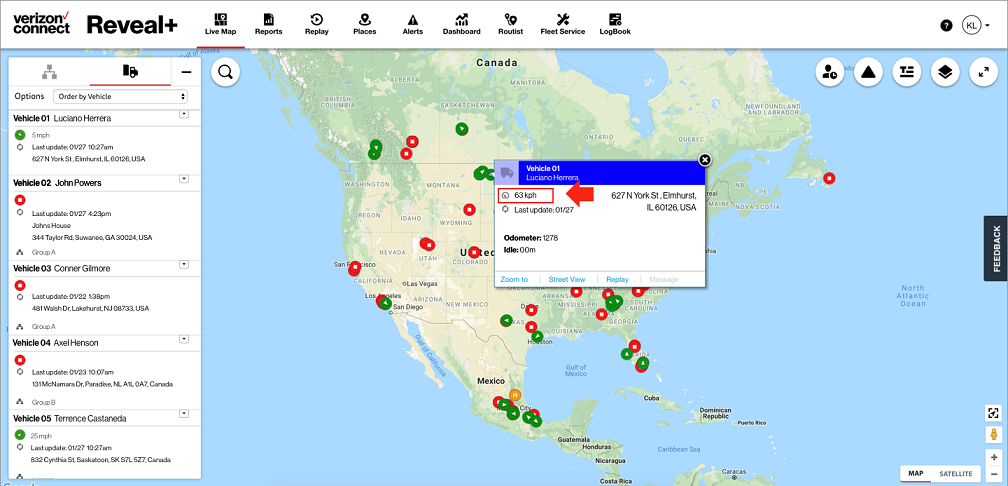This screenshot has height=486, width=1008.
Task: Expand Vehicle 02 options dropdown
Action: [x=183, y=178]
